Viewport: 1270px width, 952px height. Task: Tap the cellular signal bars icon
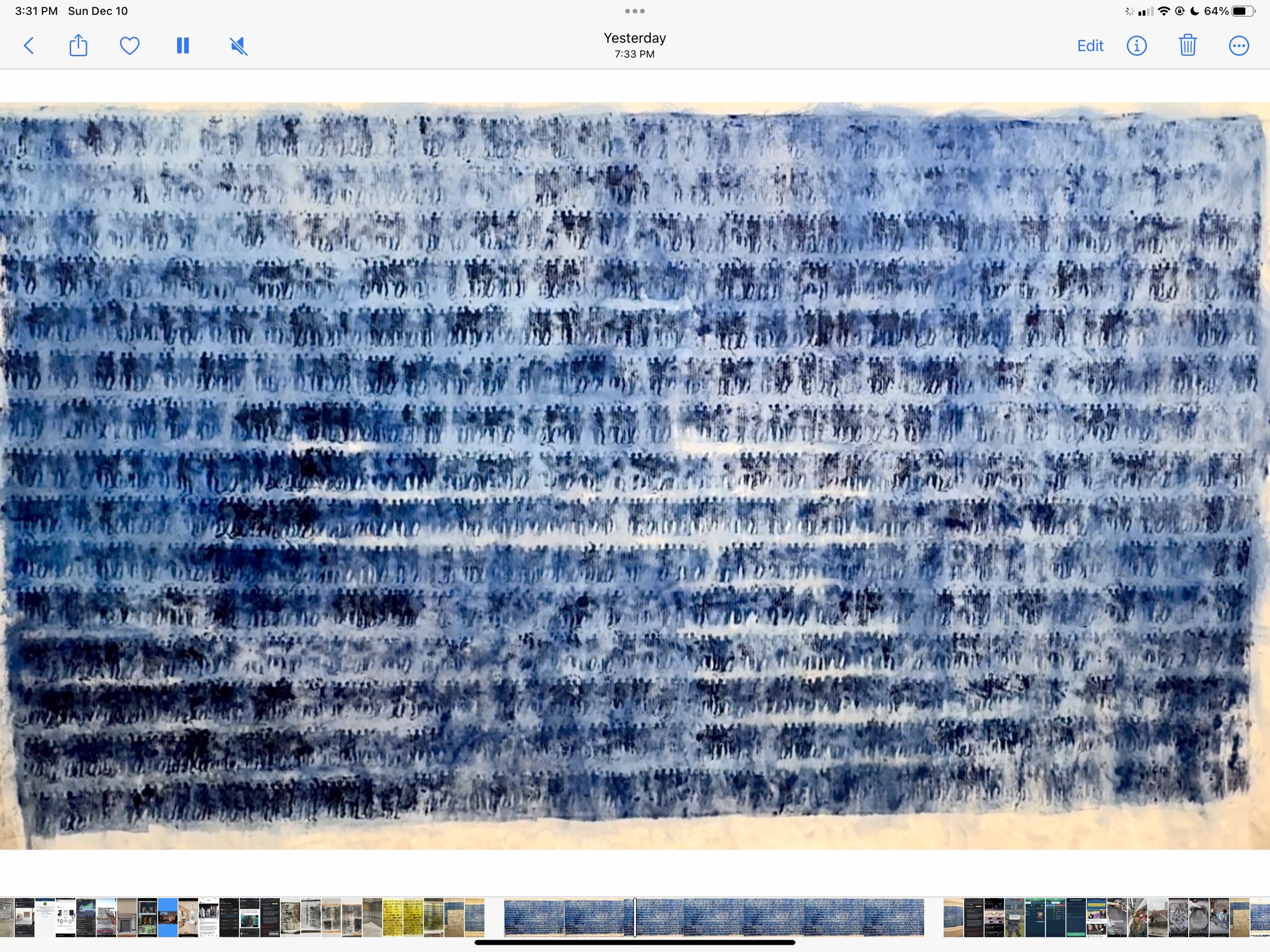pos(1146,12)
